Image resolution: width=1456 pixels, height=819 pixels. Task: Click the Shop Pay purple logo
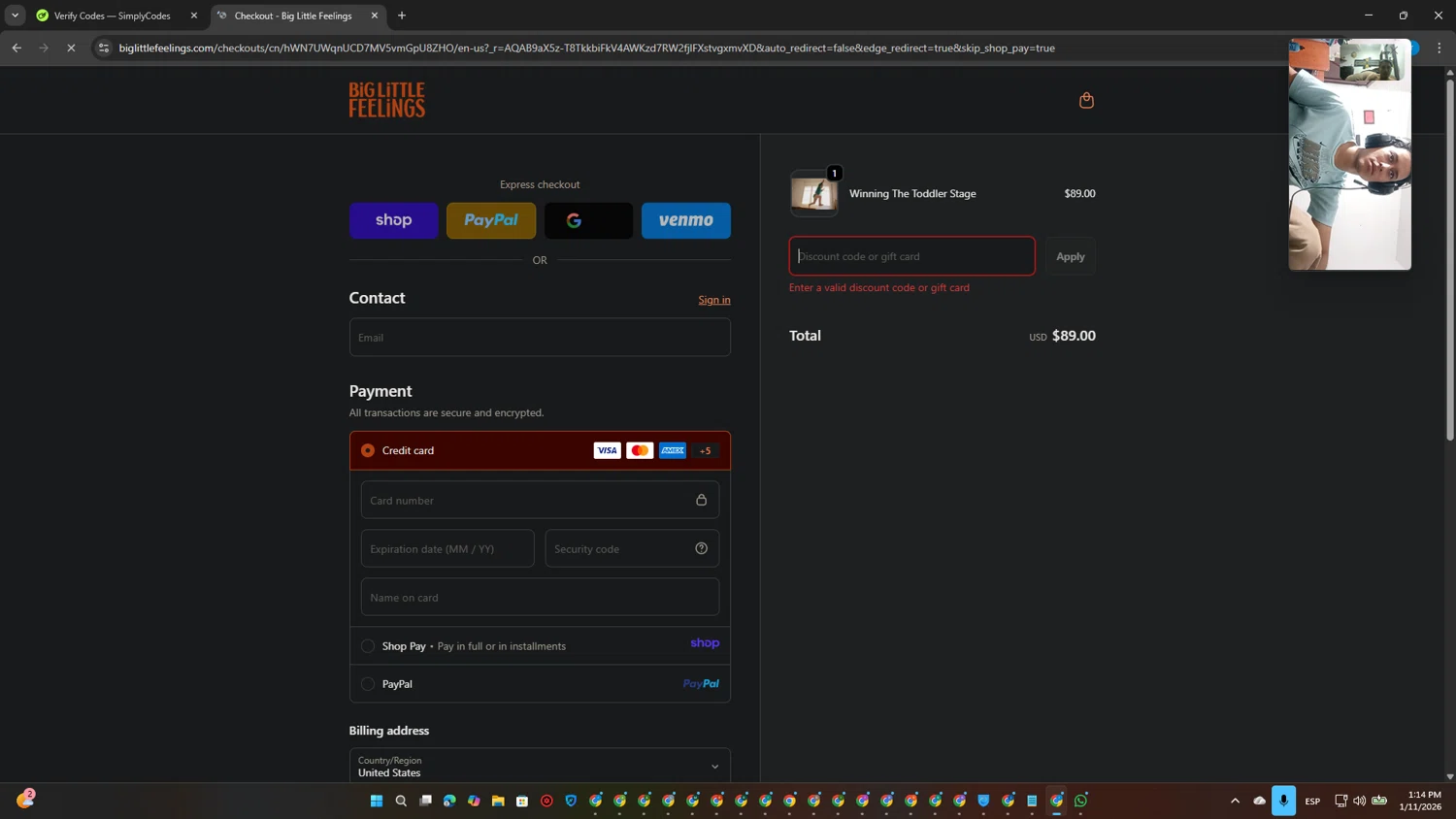705,643
